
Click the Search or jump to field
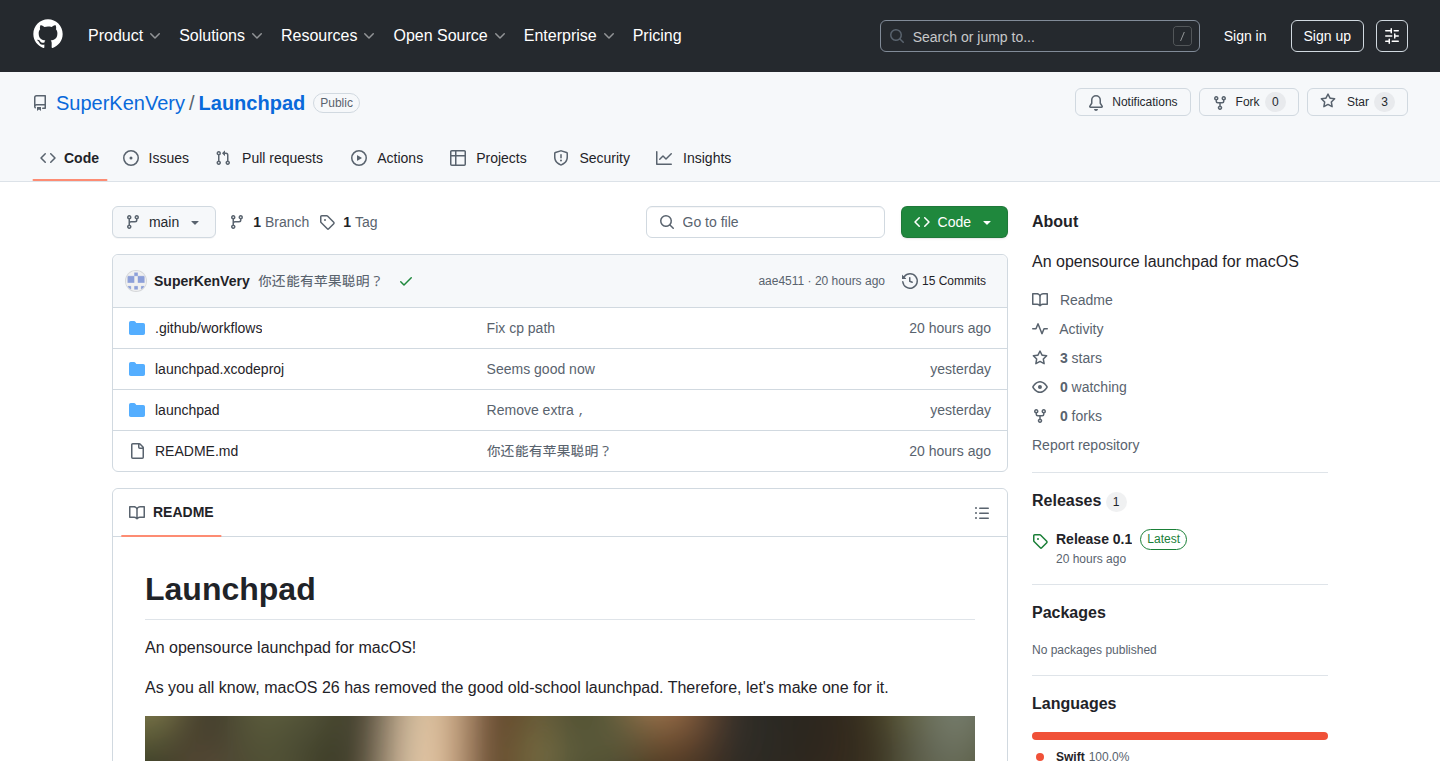(x=1040, y=36)
